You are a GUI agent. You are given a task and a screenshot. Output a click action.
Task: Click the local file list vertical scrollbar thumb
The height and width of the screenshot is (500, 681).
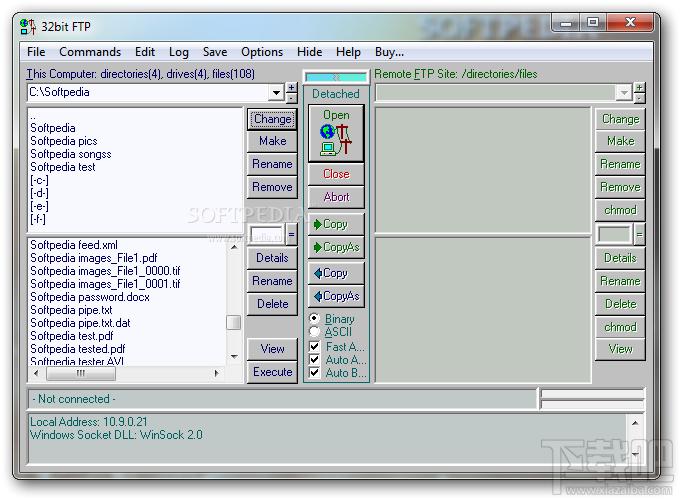[234, 323]
